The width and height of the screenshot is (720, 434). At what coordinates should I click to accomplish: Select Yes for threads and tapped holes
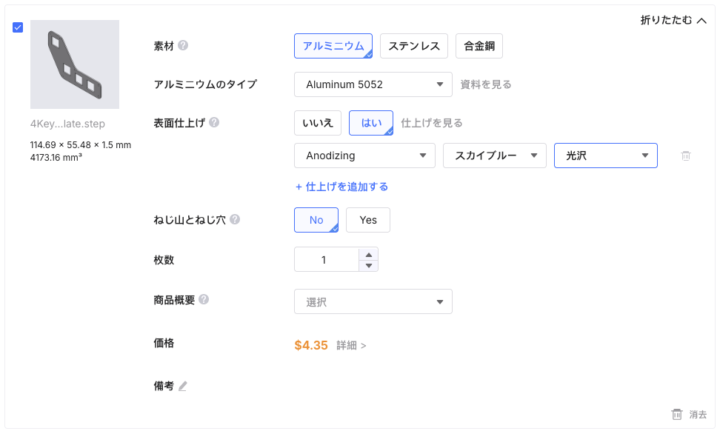(x=368, y=220)
